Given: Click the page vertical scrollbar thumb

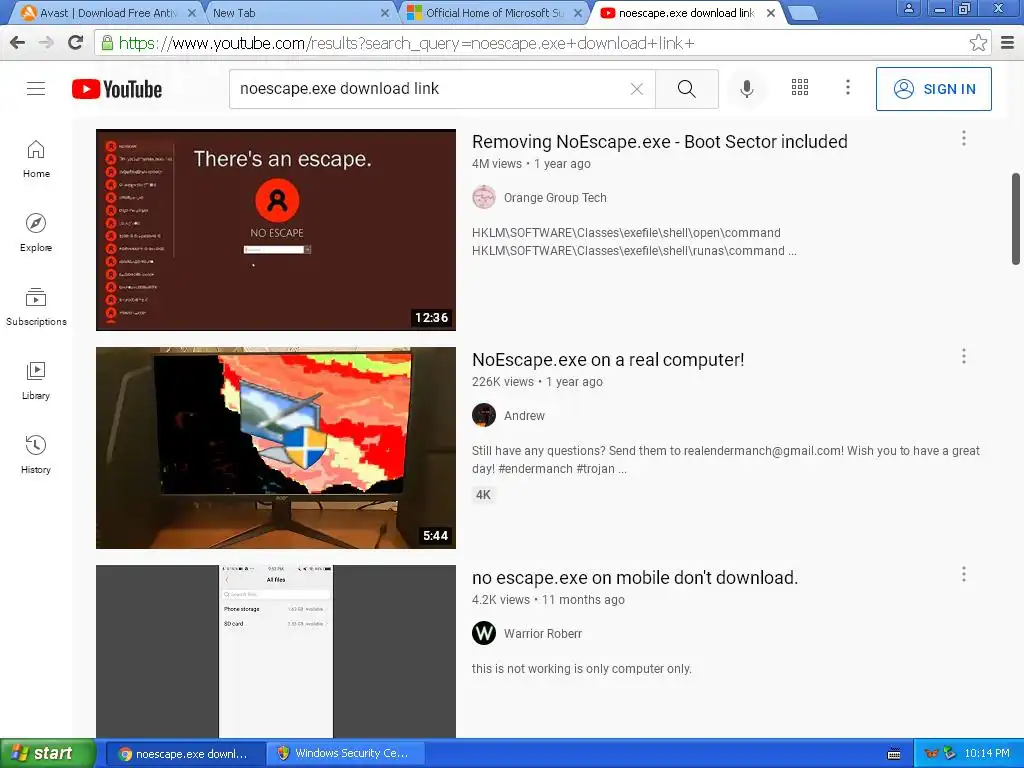Looking at the screenshot, I should click(x=1016, y=219).
